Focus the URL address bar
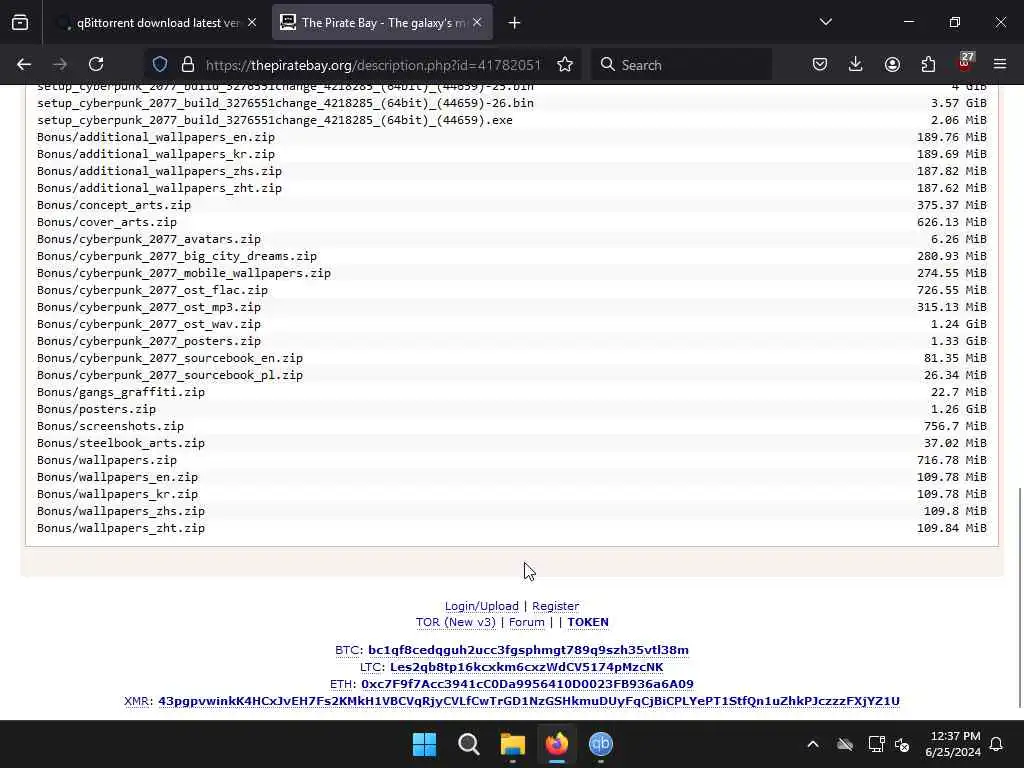1024x768 pixels. (373, 65)
